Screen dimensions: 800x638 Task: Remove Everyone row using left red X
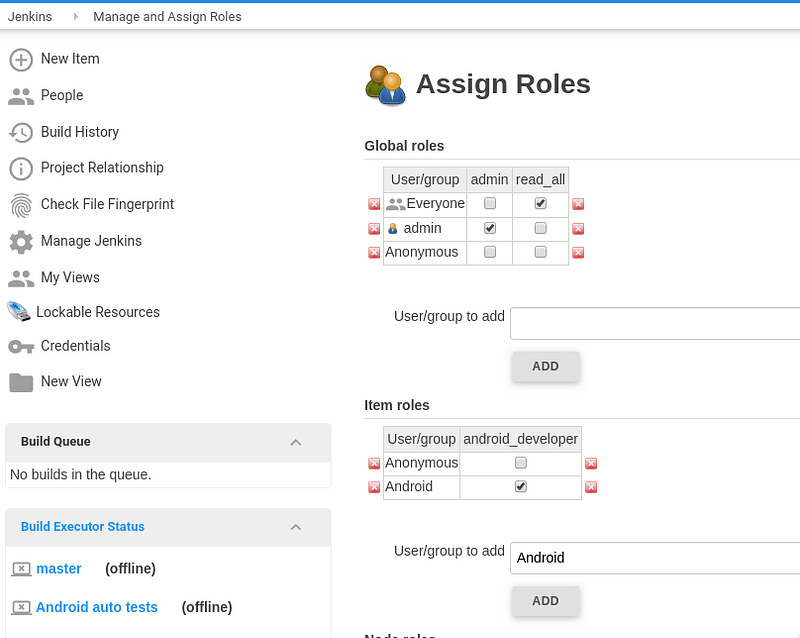click(x=374, y=204)
